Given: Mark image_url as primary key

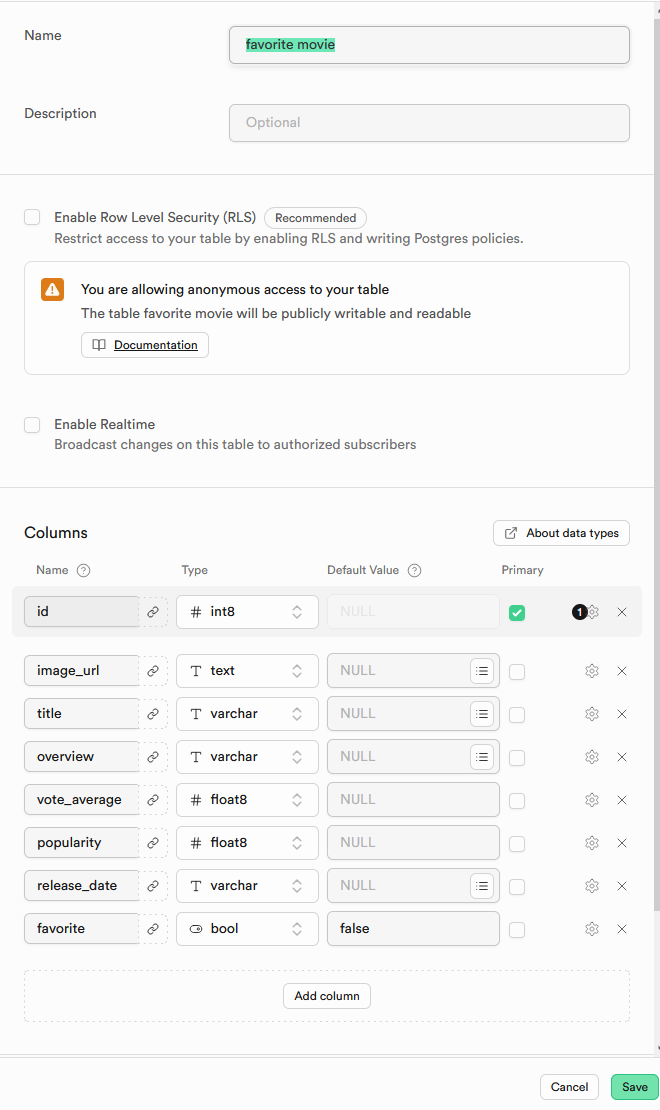Looking at the screenshot, I should coord(517,672).
